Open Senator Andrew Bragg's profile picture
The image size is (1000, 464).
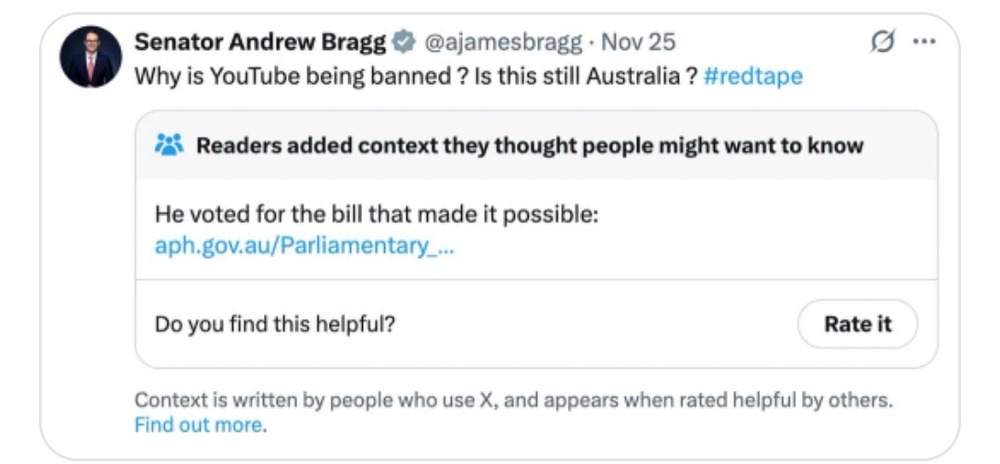(x=90, y=56)
